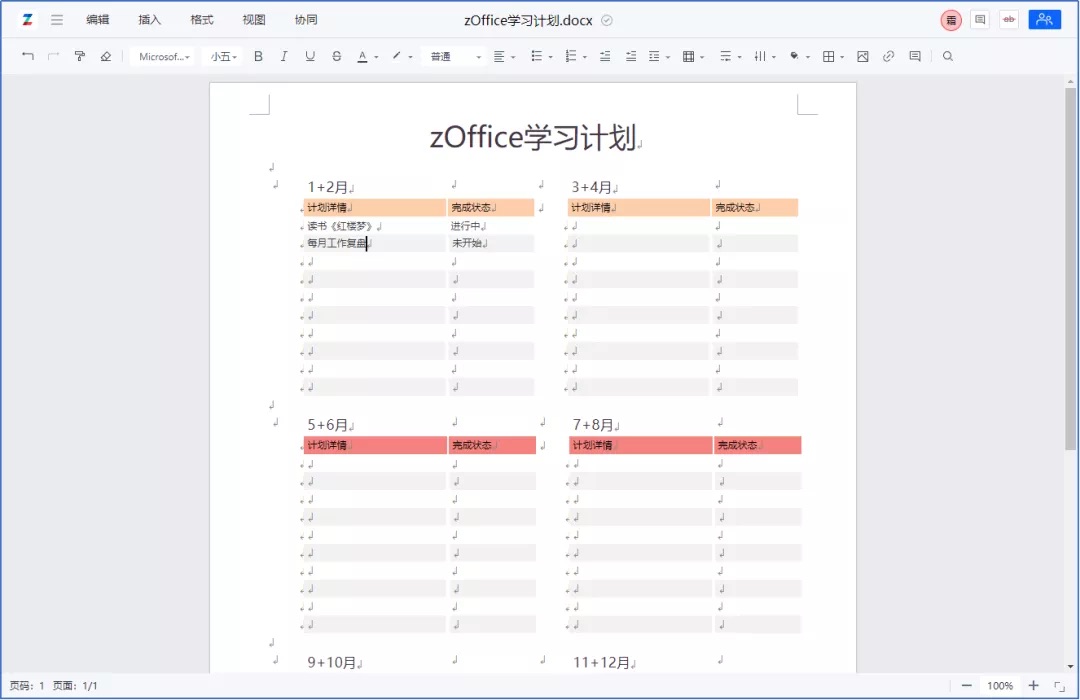Open the hamburger main menu

pyautogui.click(x=57, y=20)
